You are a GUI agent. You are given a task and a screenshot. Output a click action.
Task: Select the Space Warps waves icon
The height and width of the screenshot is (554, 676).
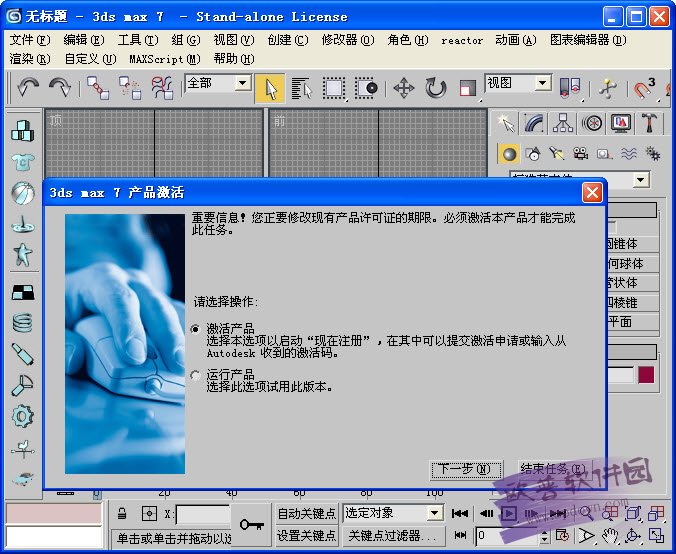pos(629,154)
